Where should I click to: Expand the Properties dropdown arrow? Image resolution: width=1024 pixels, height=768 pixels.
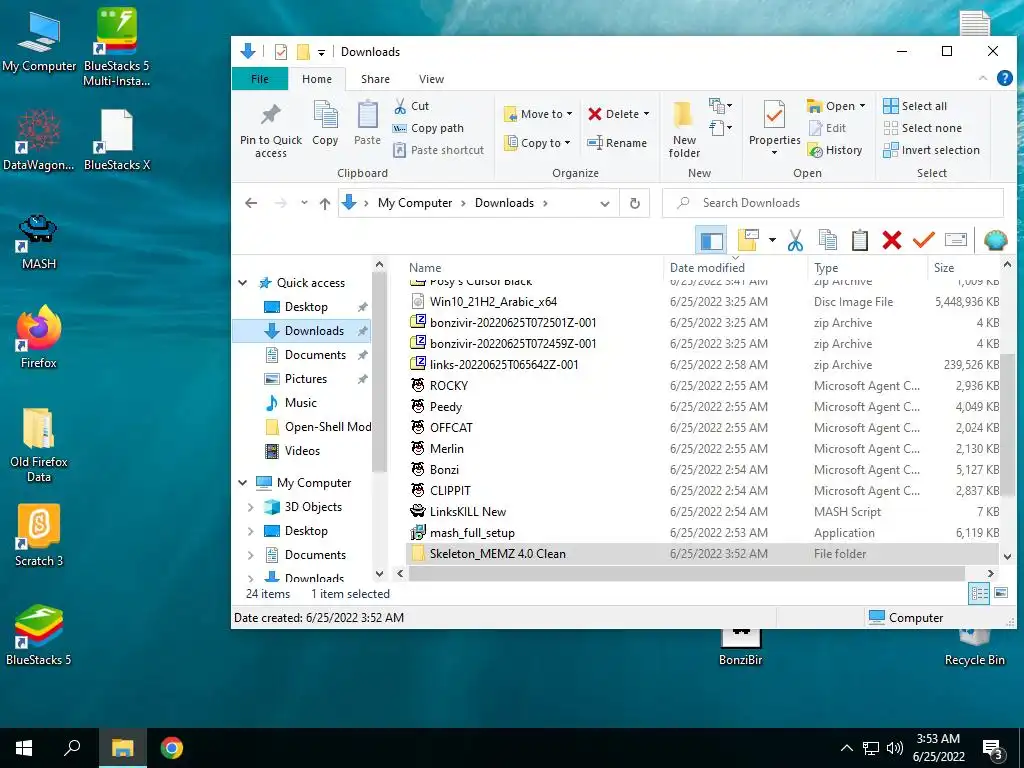775,153
